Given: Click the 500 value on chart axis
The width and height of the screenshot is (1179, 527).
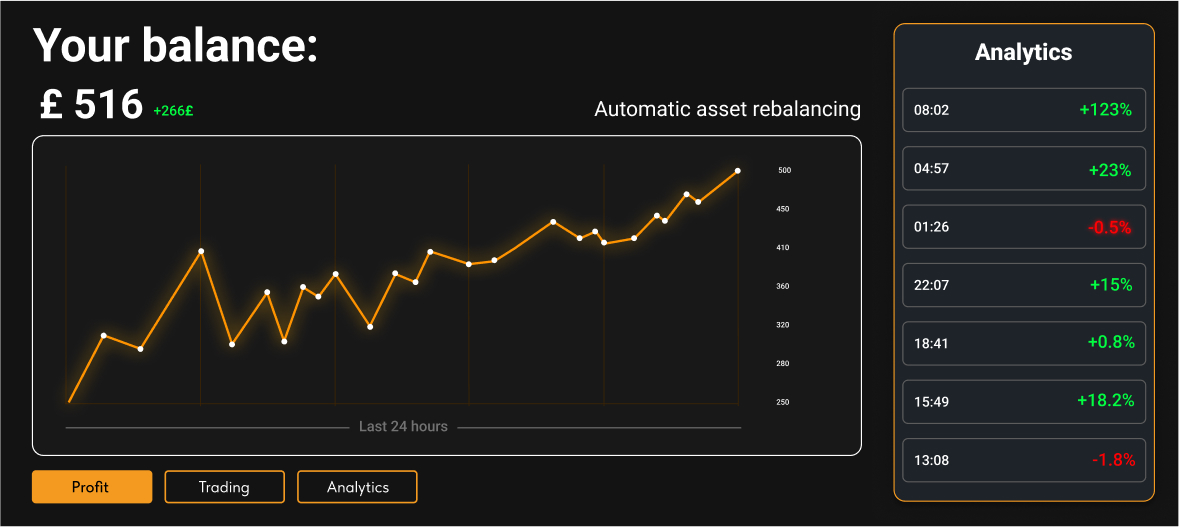Looking at the screenshot, I should coord(784,171).
